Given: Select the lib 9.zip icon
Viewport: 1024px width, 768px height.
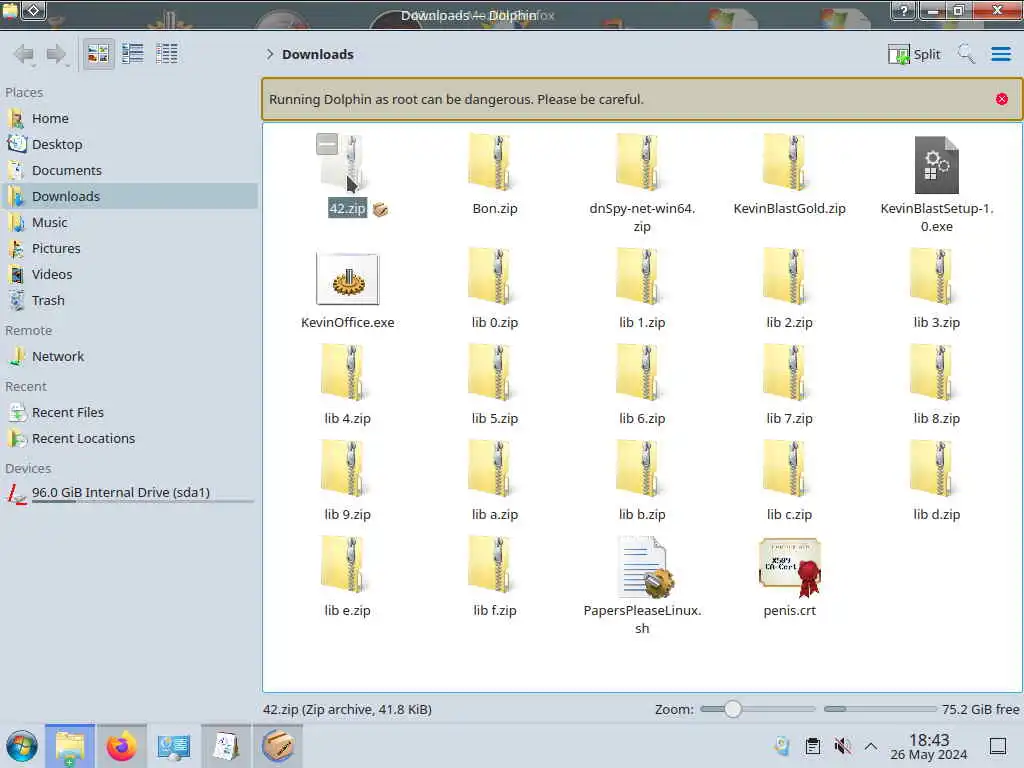Looking at the screenshot, I should [347, 469].
